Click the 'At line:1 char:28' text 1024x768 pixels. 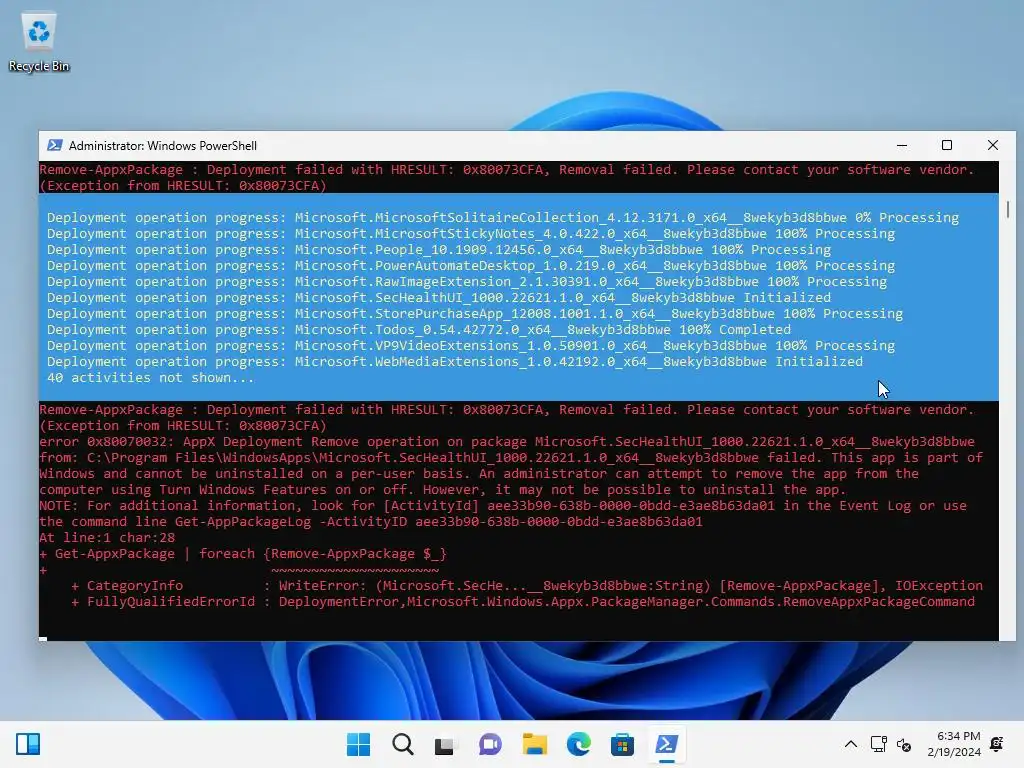107,537
